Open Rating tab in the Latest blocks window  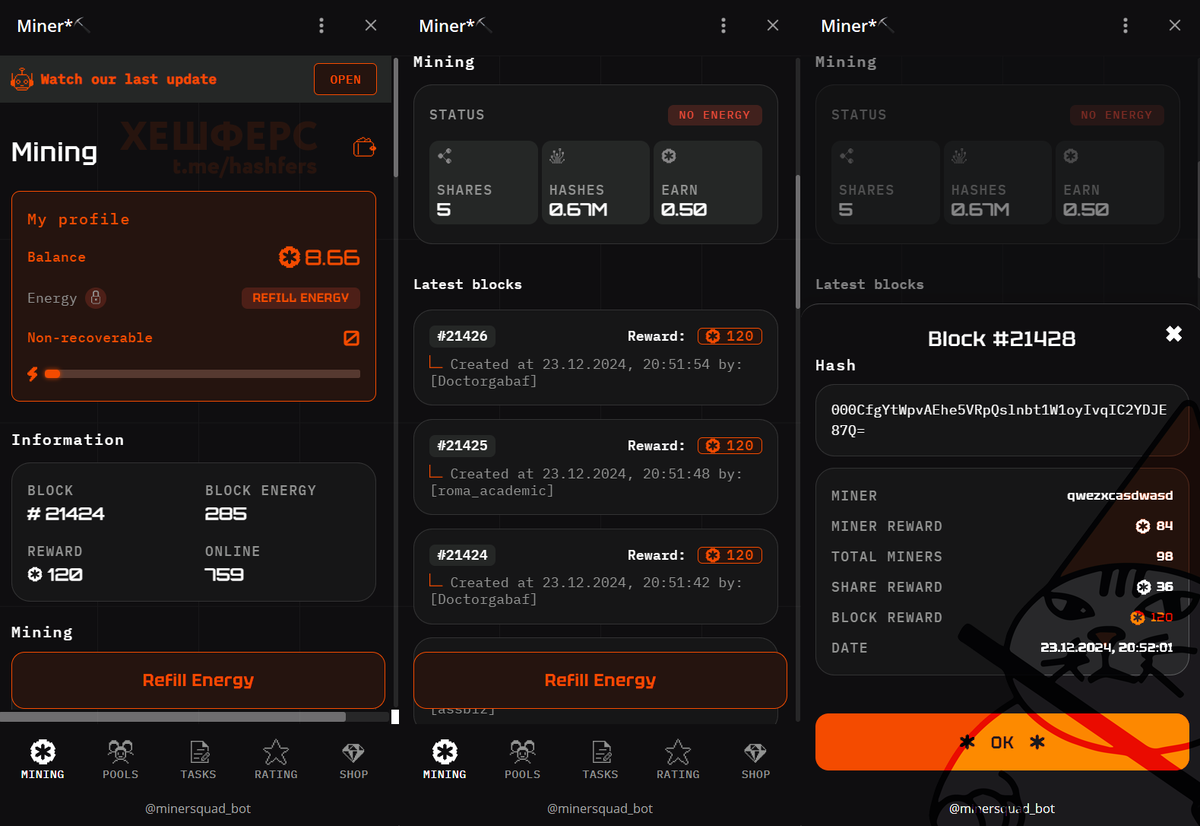tap(678, 760)
